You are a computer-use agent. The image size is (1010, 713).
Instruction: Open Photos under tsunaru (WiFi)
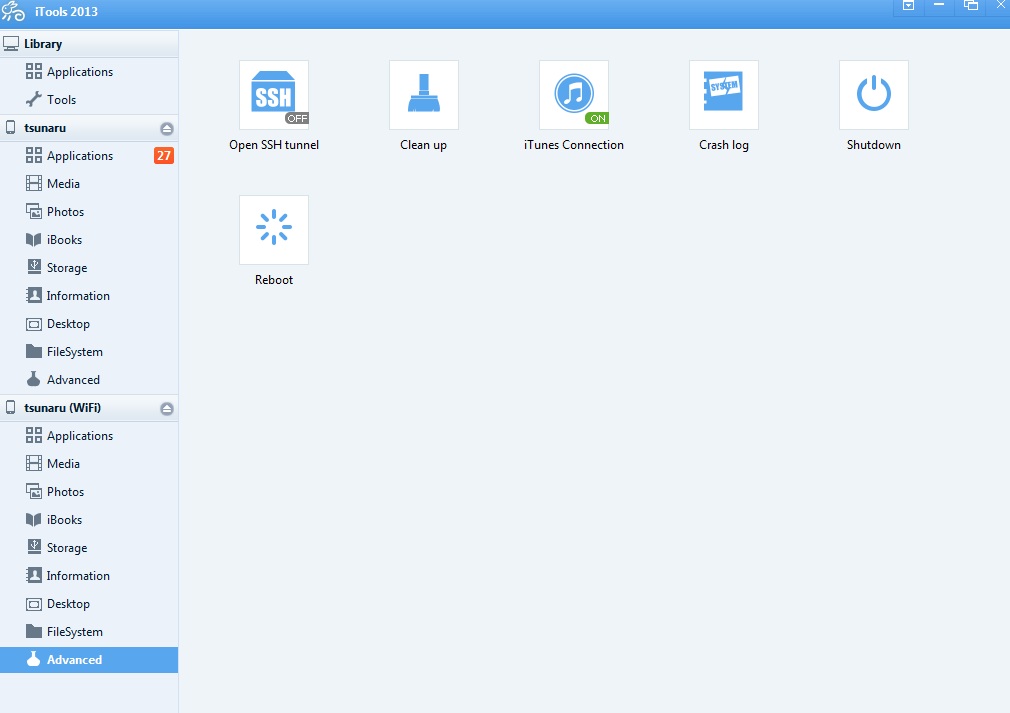coord(89,492)
